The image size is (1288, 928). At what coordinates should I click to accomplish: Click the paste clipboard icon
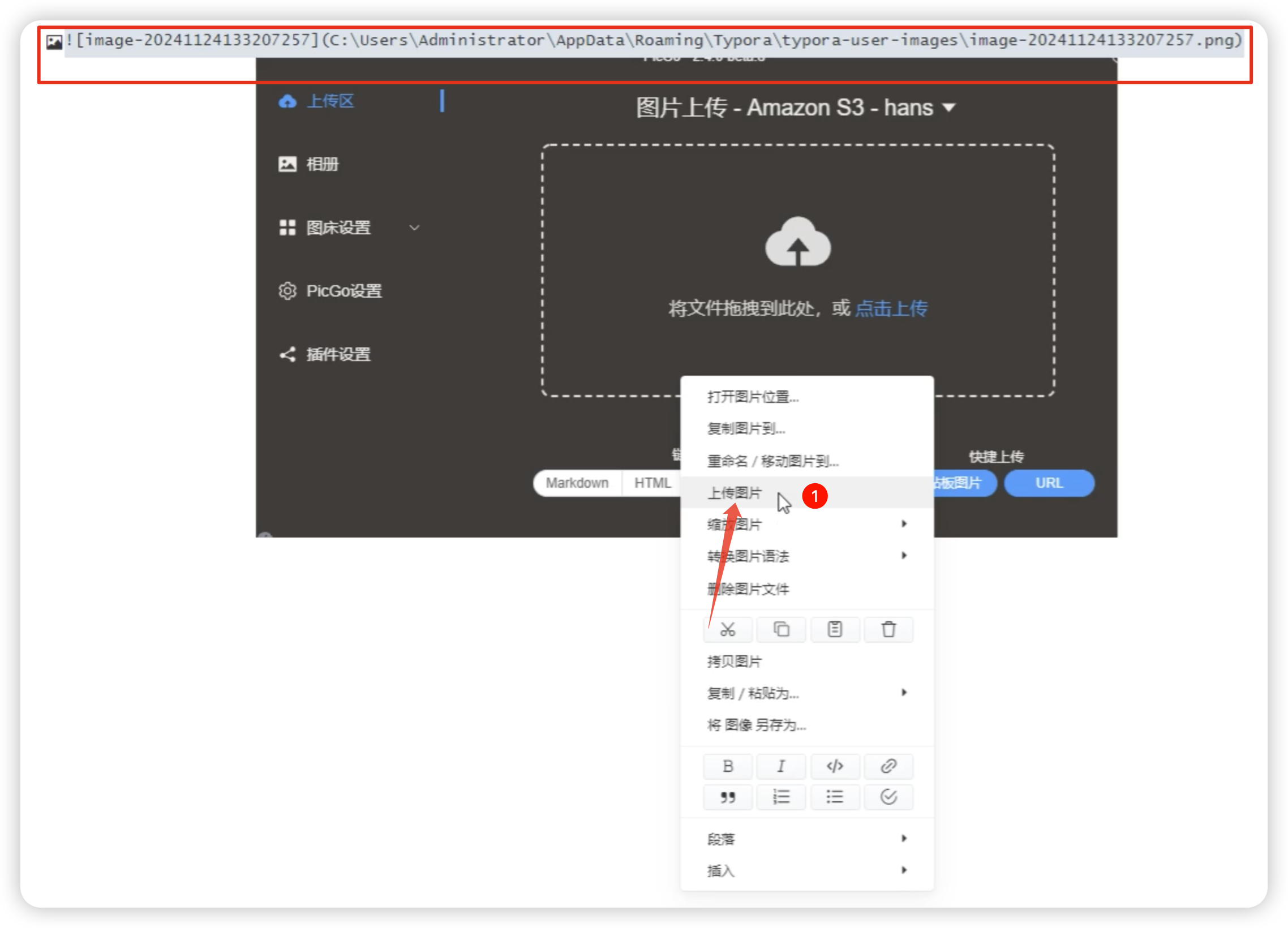[x=835, y=629]
